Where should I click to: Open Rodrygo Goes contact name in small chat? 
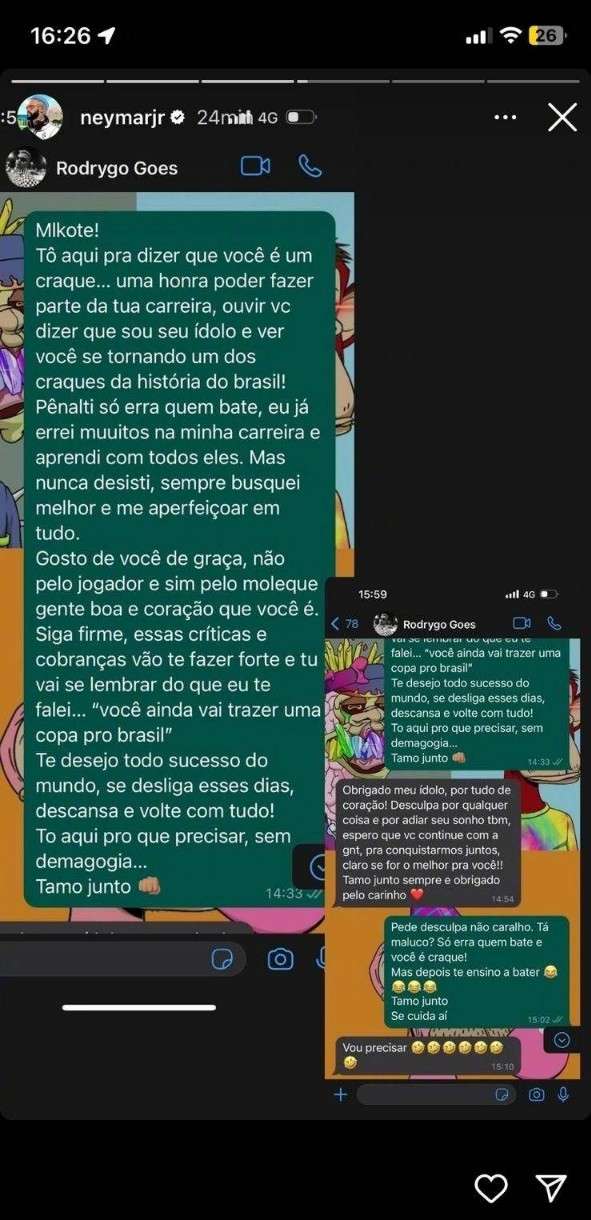tap(439, 624)
